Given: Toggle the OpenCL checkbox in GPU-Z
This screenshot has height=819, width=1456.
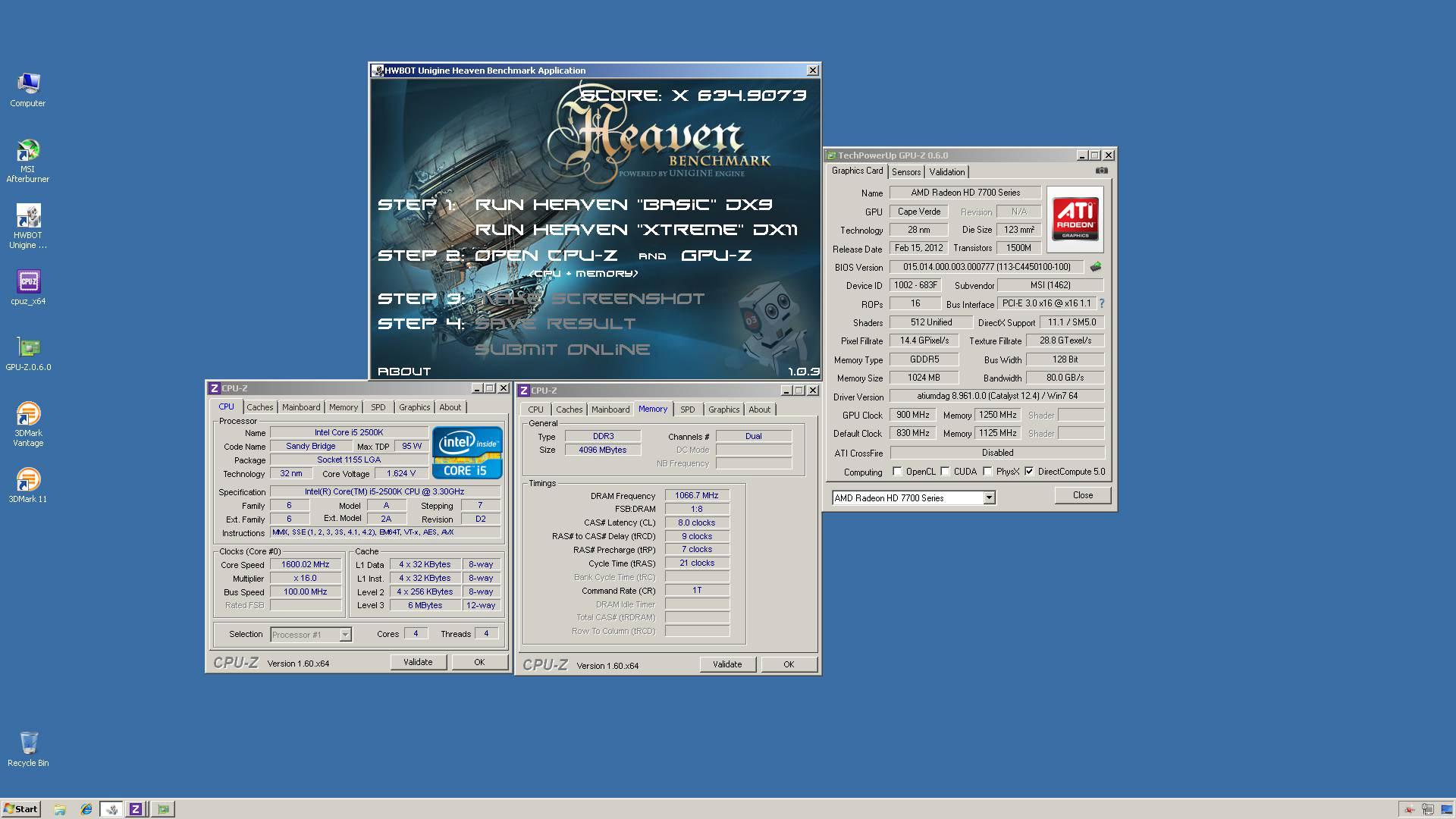Looking at the screenshot, I should (898, 472).
